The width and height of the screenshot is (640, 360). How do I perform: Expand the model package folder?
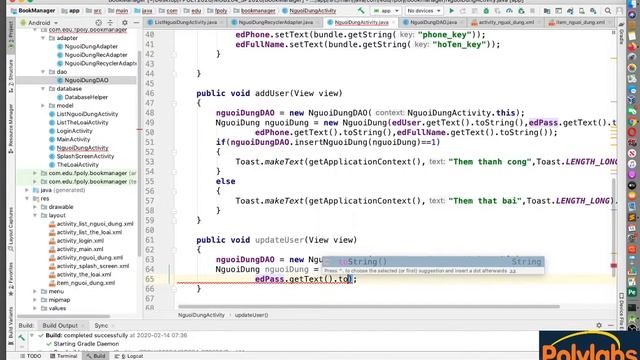click(43, 106)
